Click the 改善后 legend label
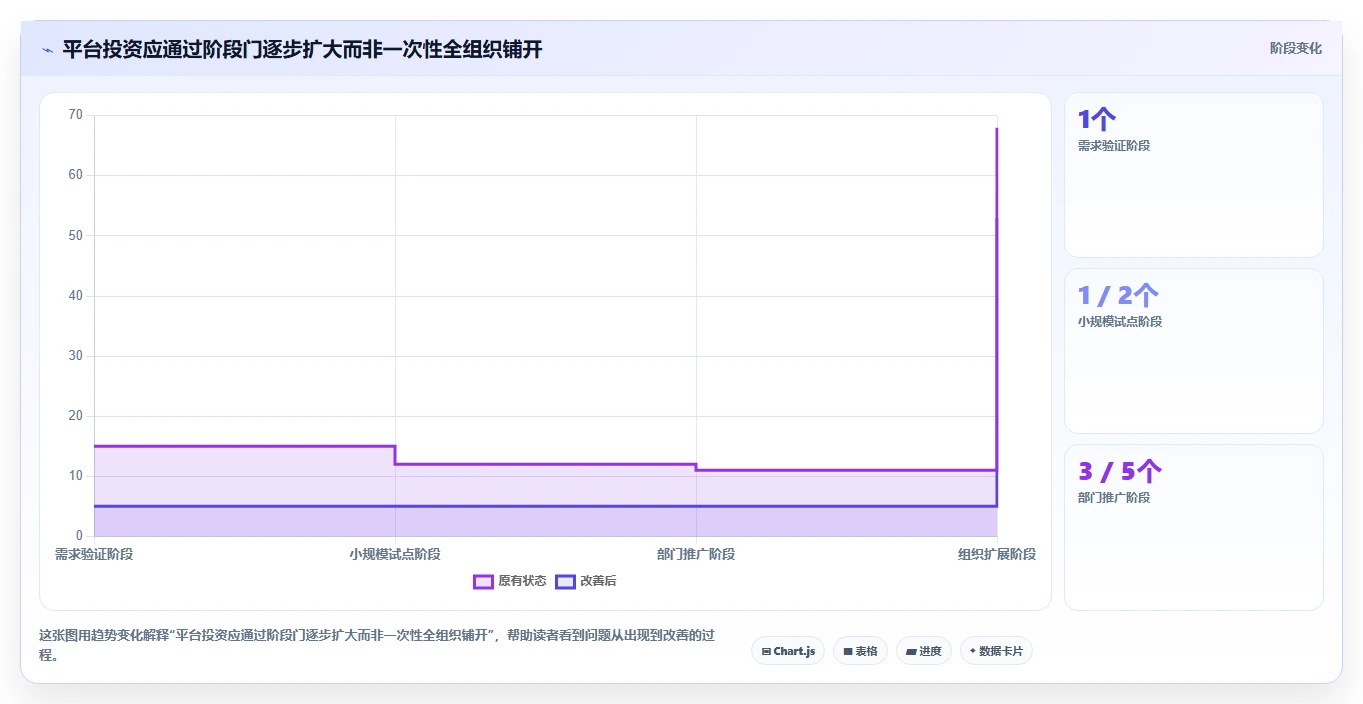 point(598,581)
